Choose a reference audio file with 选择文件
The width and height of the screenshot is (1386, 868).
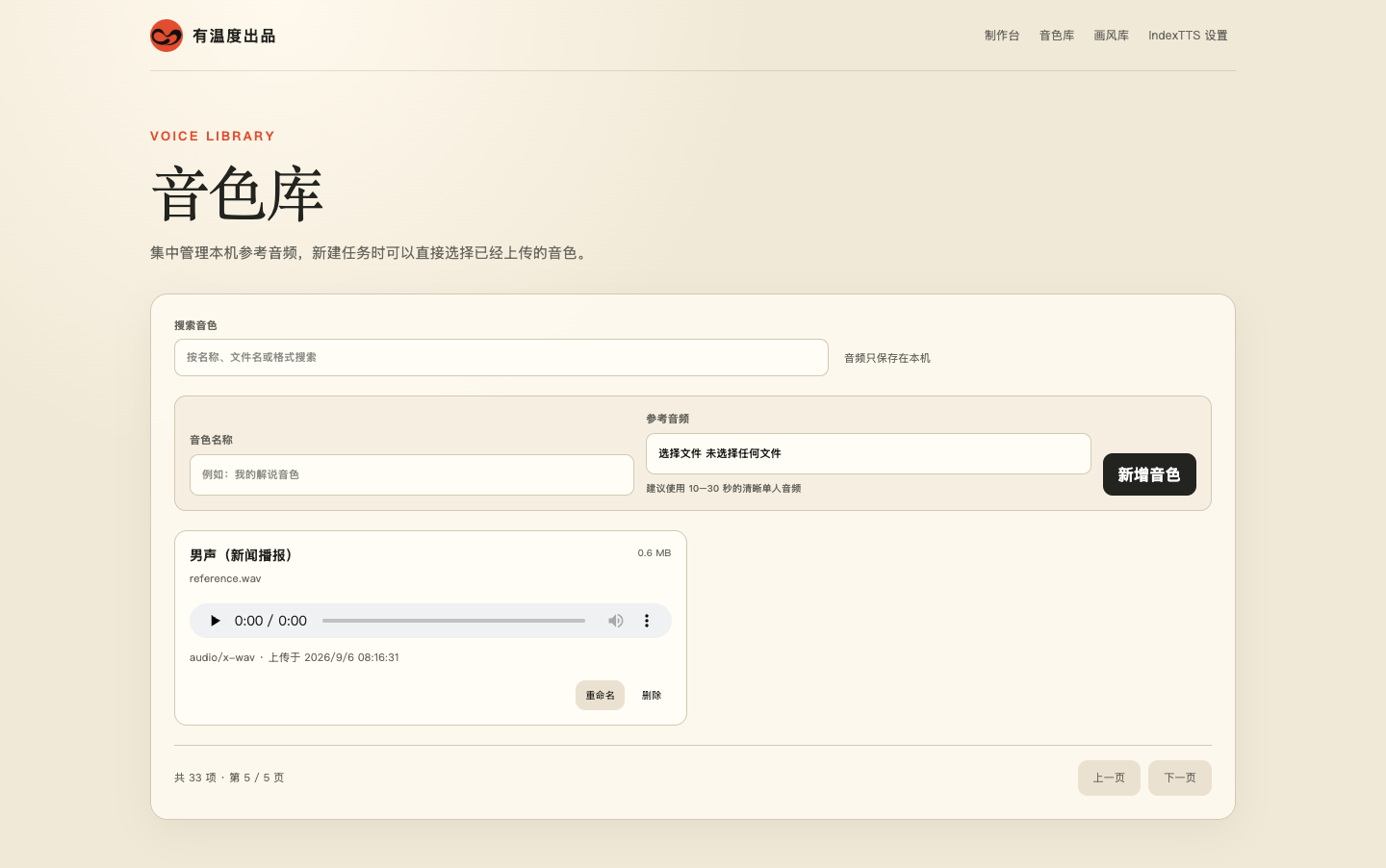pos(680,453)
